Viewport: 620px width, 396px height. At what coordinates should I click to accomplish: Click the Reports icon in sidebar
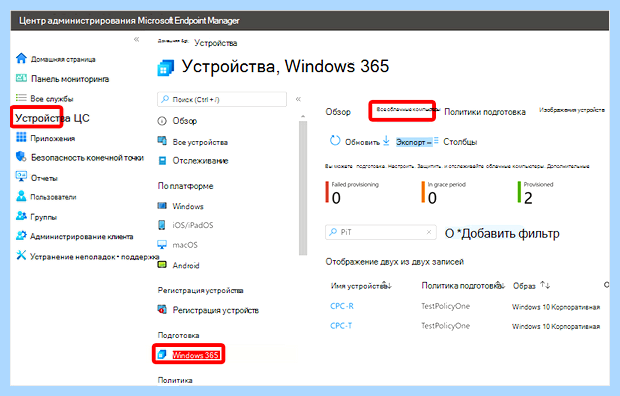pos(21,176)
